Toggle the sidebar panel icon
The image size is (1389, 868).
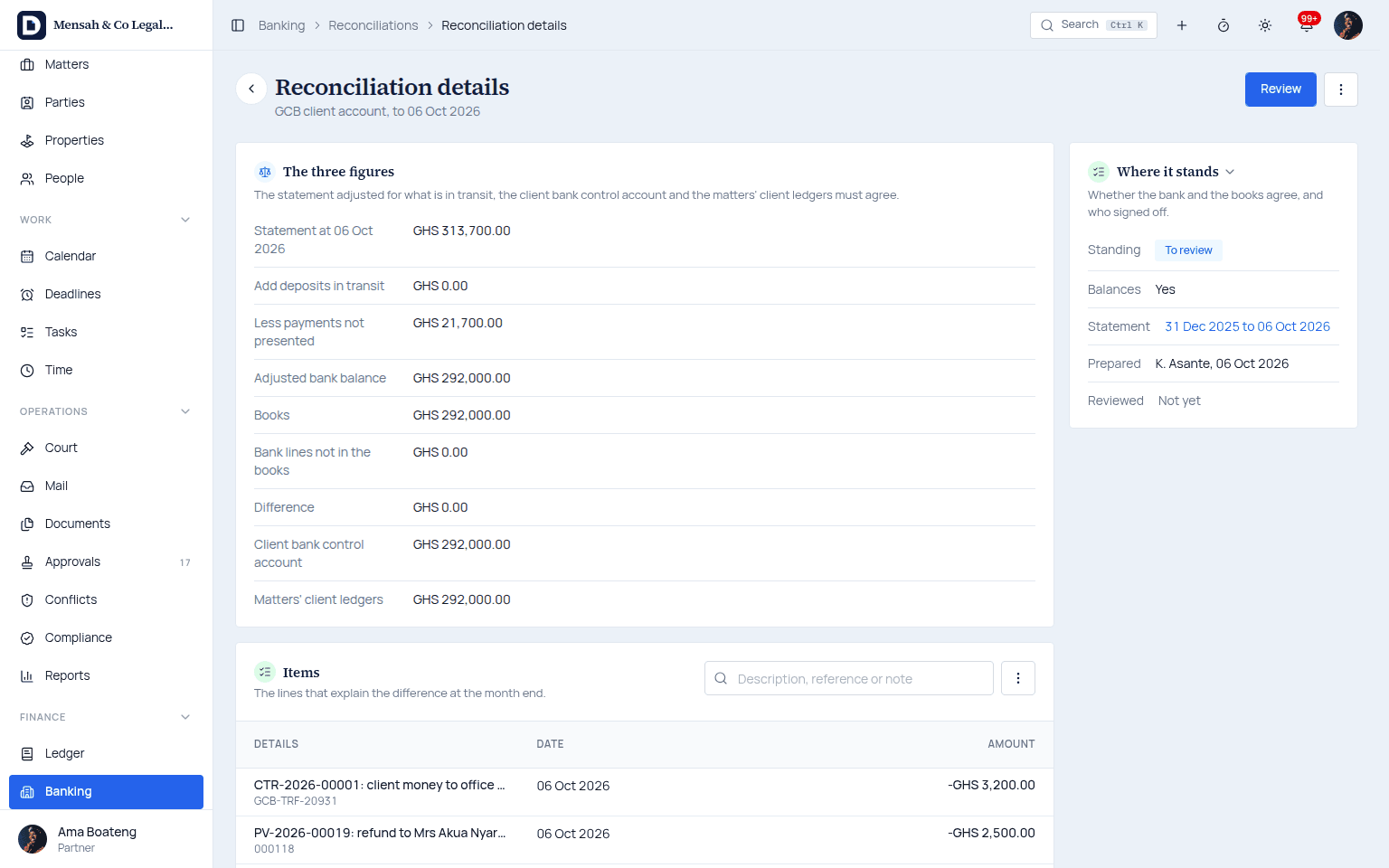point(238,25)
